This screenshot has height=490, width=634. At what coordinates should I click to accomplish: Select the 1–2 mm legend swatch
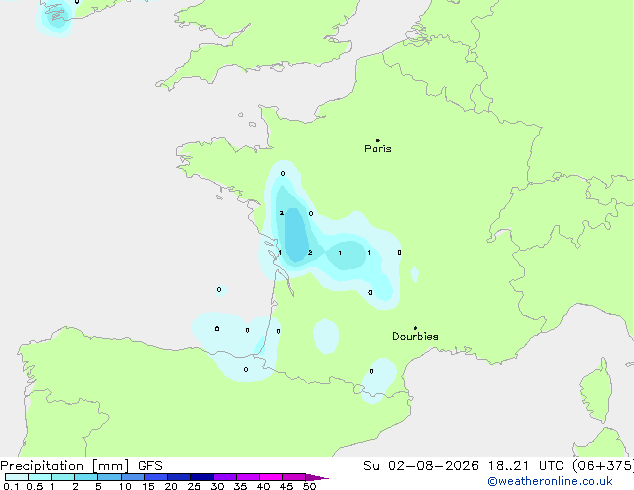point(63,477)
